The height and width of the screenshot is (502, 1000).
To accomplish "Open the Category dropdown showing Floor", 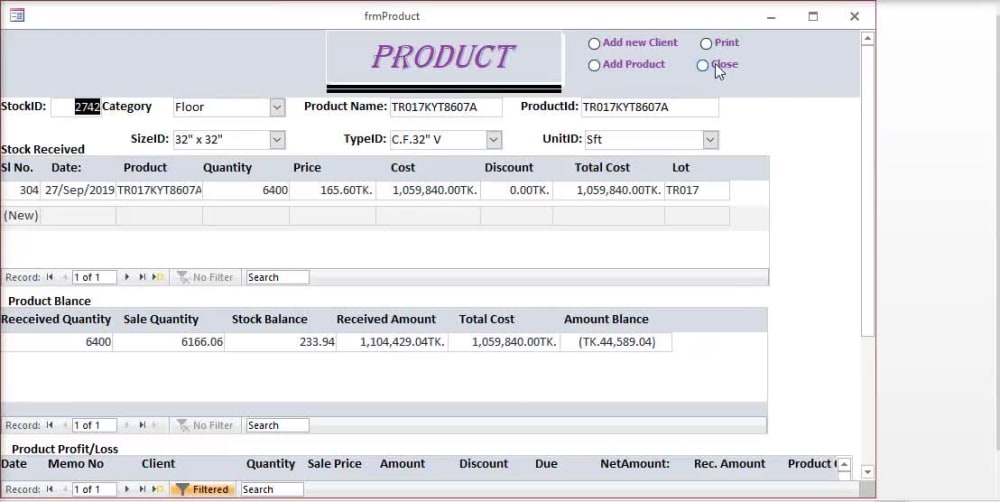I will point(277,107).
